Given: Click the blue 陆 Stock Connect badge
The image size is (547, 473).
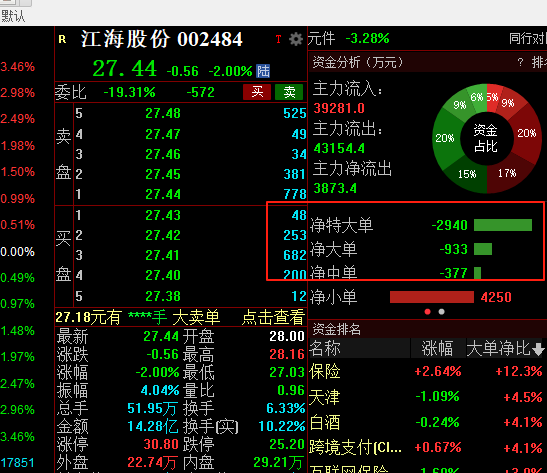Looking at the screenshot, I should pyautogui.click(x=263, y=71).
